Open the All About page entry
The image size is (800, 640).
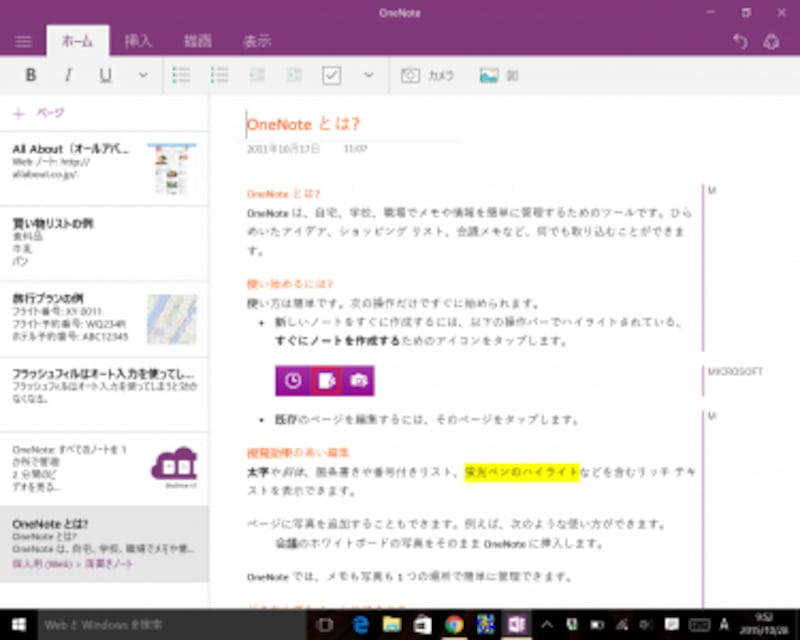point(104,169)
